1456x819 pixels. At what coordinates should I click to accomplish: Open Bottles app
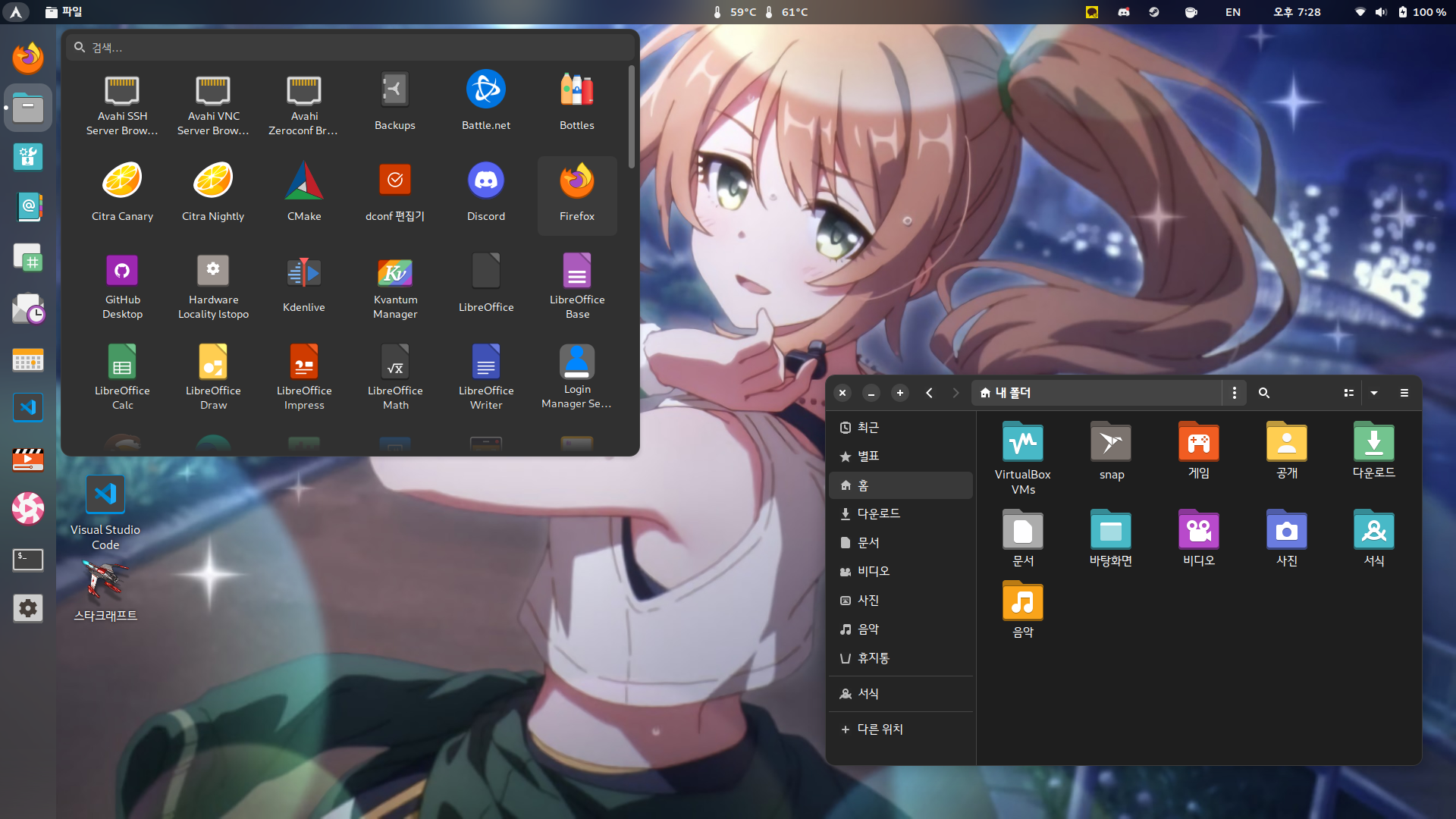[577, 105]
